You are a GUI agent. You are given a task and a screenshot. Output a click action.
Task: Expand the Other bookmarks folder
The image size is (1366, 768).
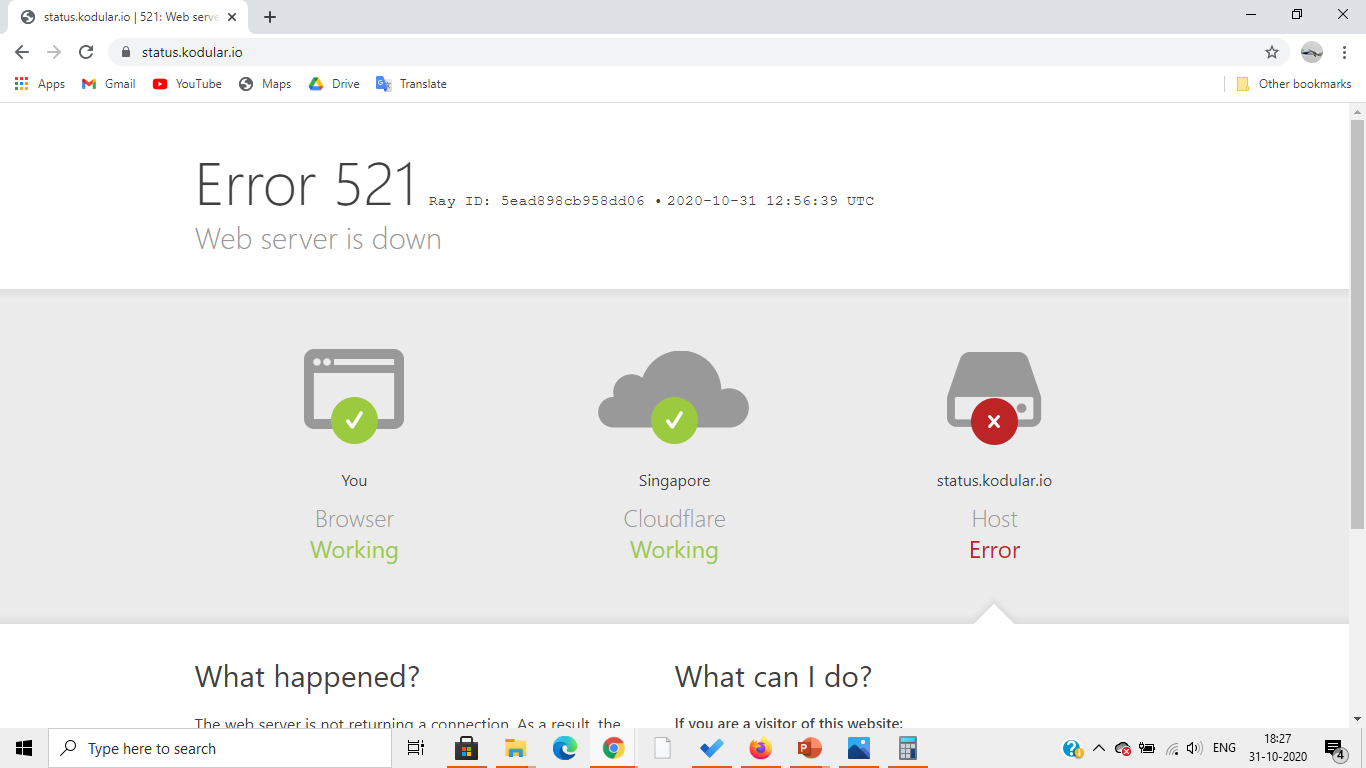1293,84
